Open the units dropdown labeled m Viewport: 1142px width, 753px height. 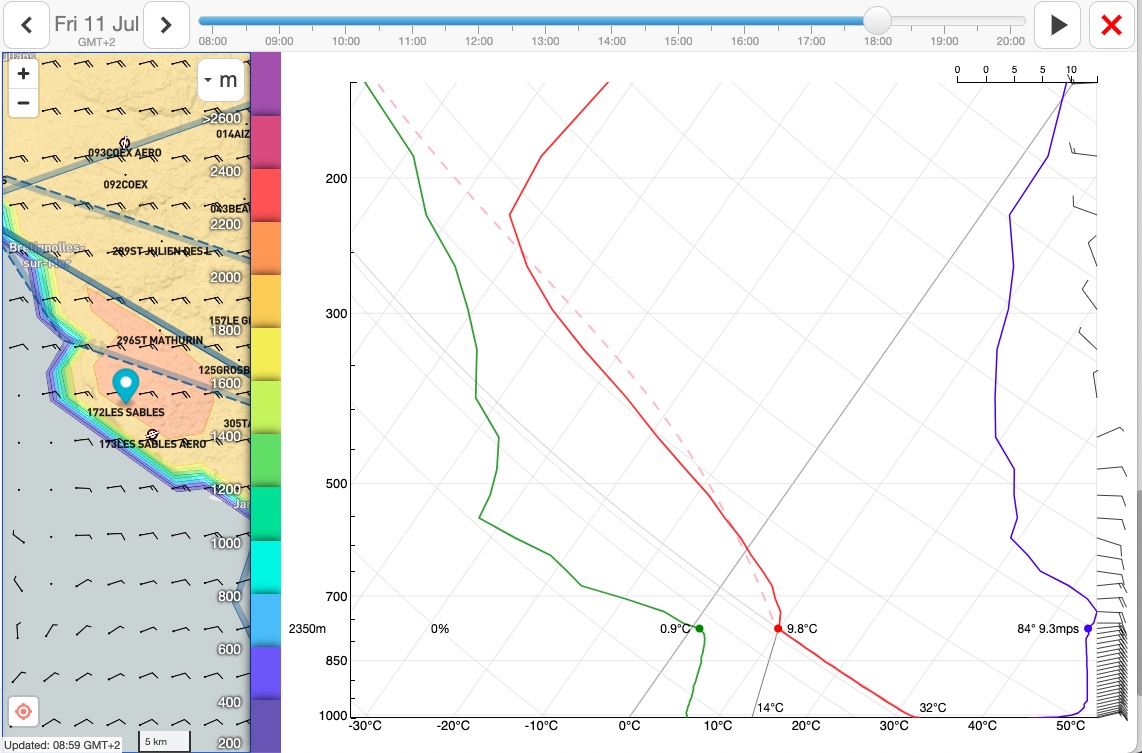[221, 80]
